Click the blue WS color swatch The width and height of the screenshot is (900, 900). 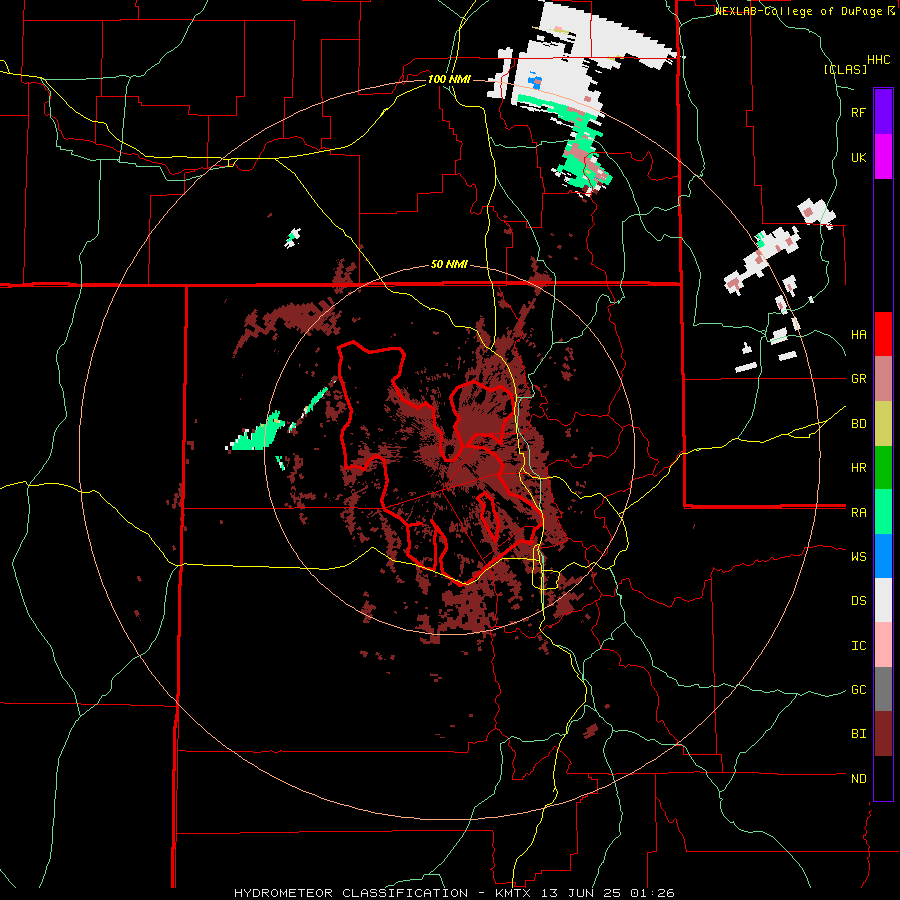(883, 556)
